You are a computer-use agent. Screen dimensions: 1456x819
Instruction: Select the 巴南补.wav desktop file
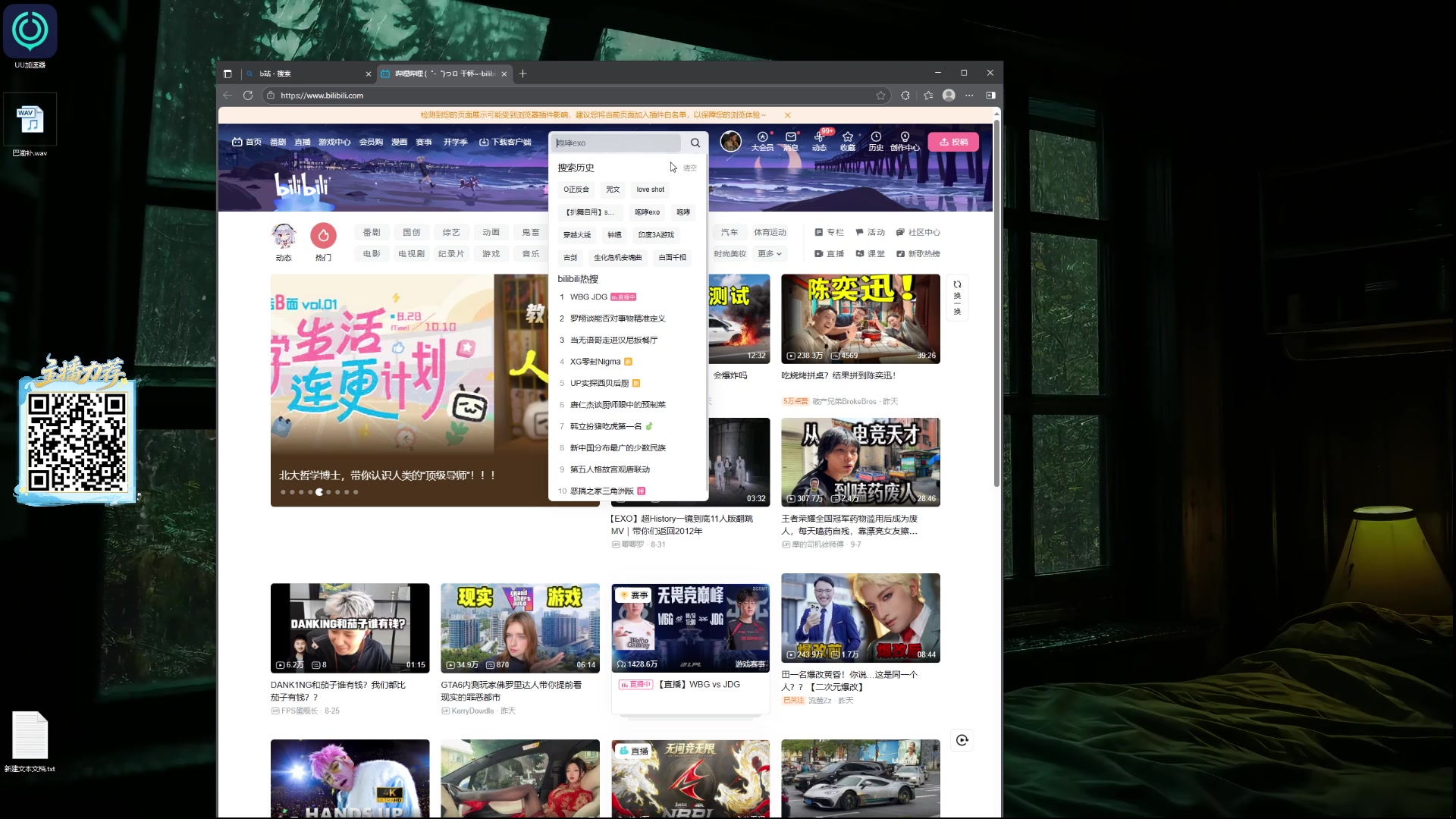pyautogui.click(x=30, y=126)
